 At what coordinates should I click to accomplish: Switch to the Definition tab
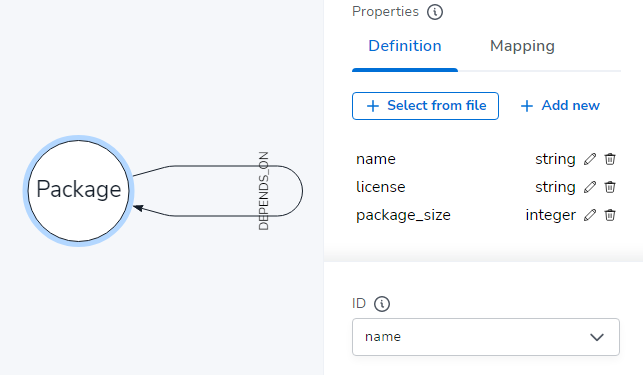(x=405, y=46)
